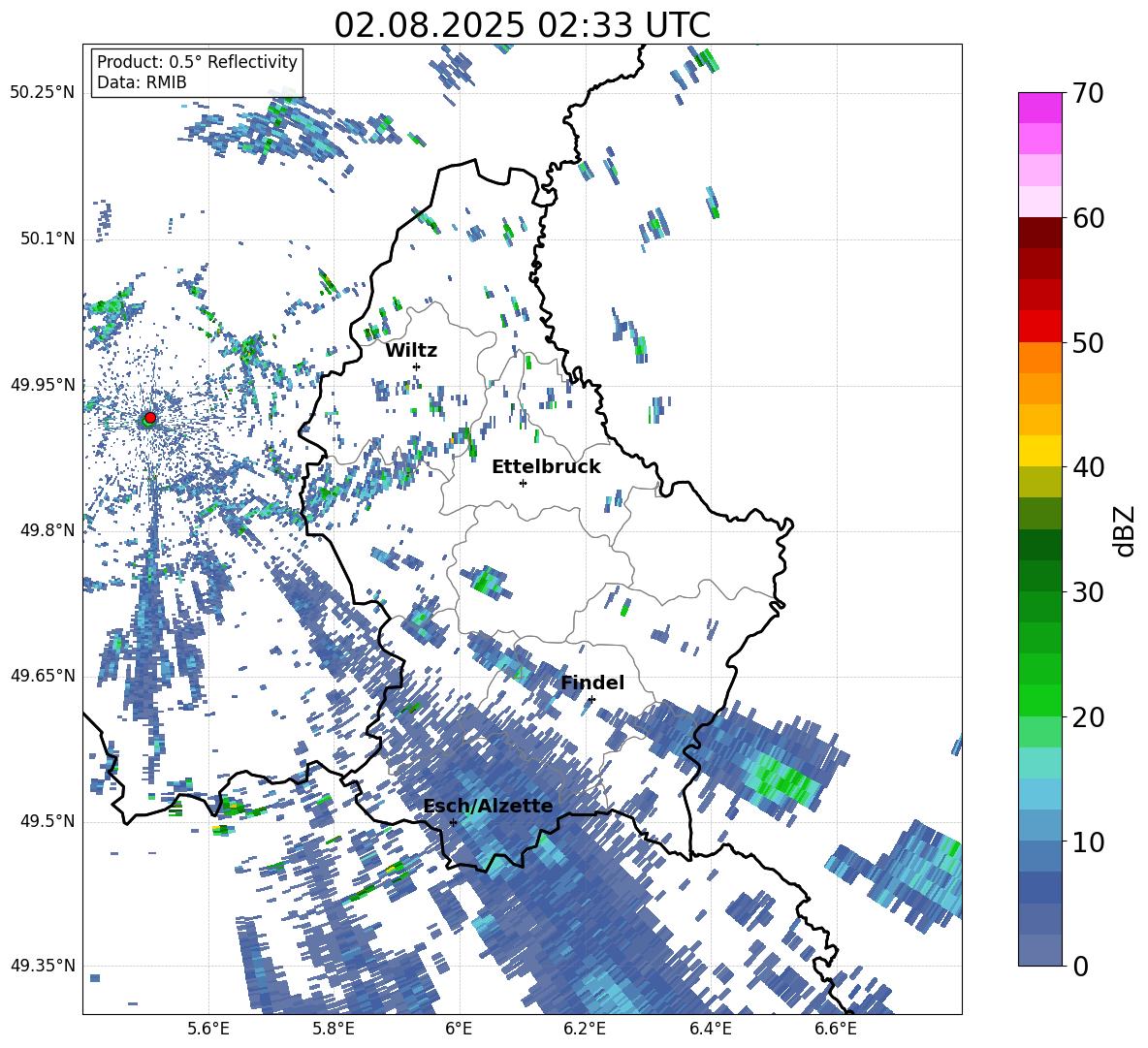Image resolution: width=1148 pixels, height=1048 pixels.
Task: Click the Esch/Alzette cross marker
Action: pyautogui.click(x=453, y=822)
